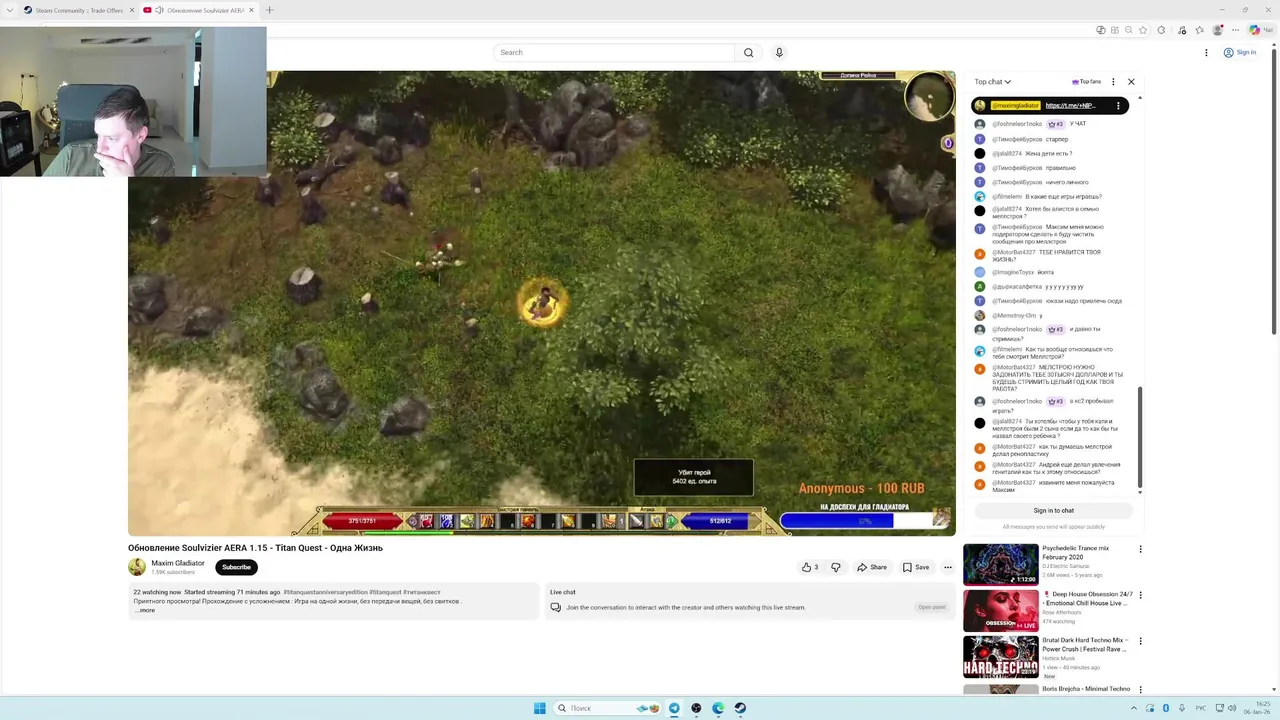Open Maxim Gladiator channel avatar
This screenshot has width=1280, height=720.
pyautogui.click(x=137, y=567)
